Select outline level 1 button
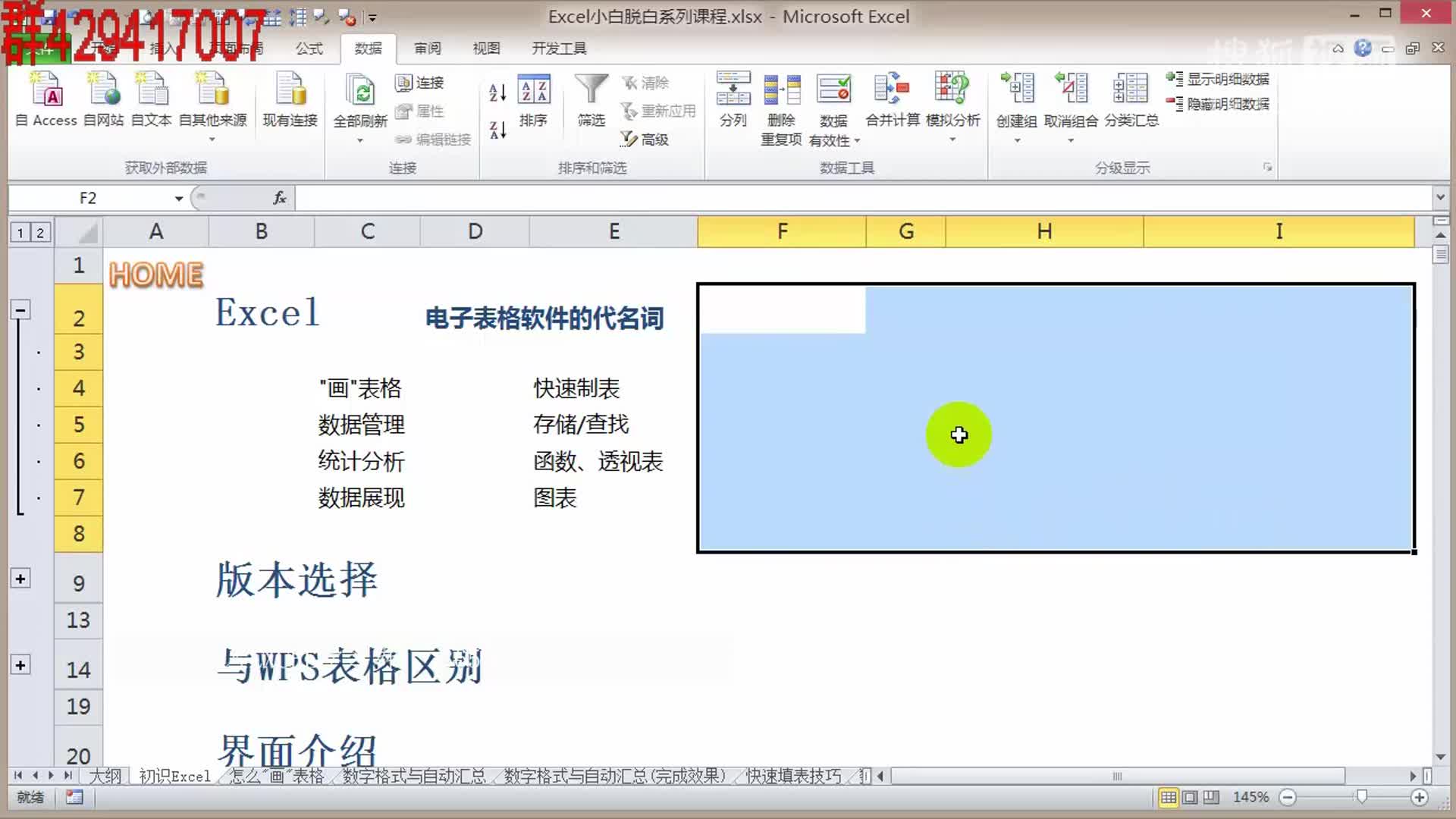The image size is (1456, 819). (x=20, y=233)
